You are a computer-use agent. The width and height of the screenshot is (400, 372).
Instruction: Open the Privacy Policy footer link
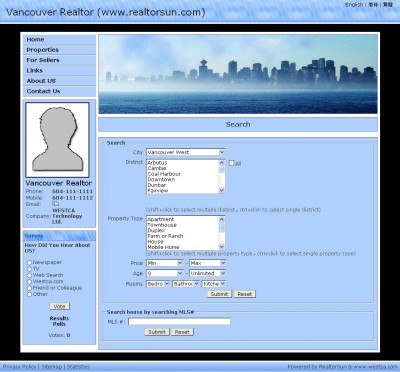[20, 367]
